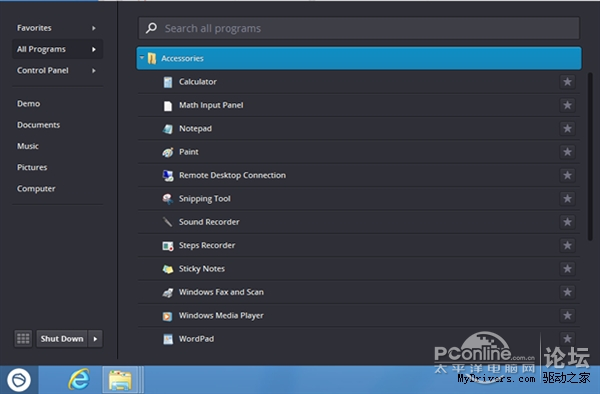600x394 pixels.
Task: Open Computer from the left pane
Action: (36, 189)
